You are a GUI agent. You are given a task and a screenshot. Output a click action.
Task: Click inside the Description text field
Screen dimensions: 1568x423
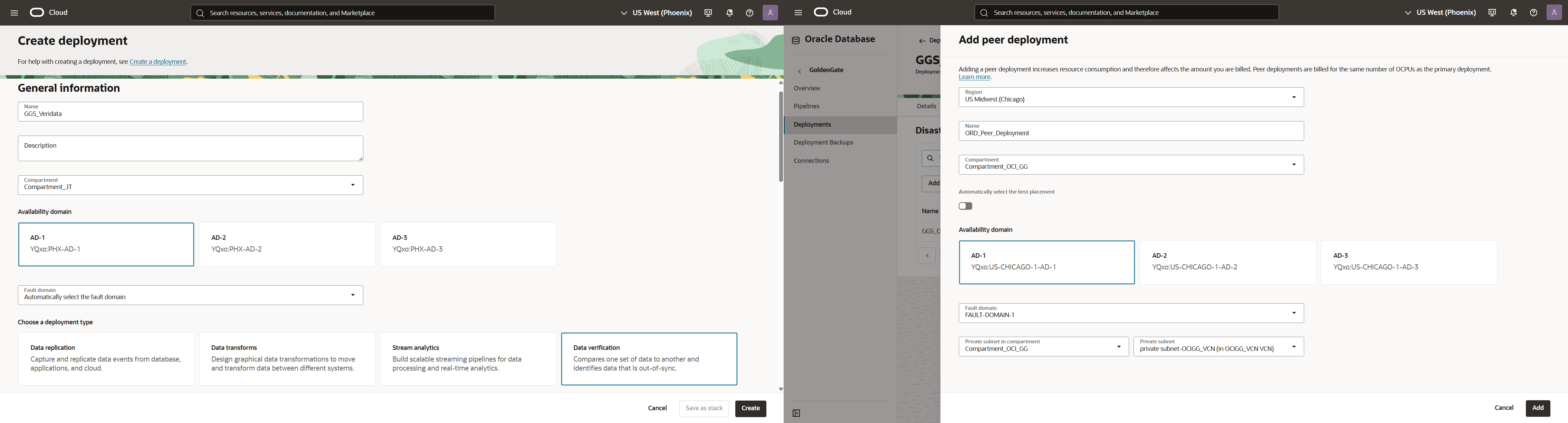191,148
